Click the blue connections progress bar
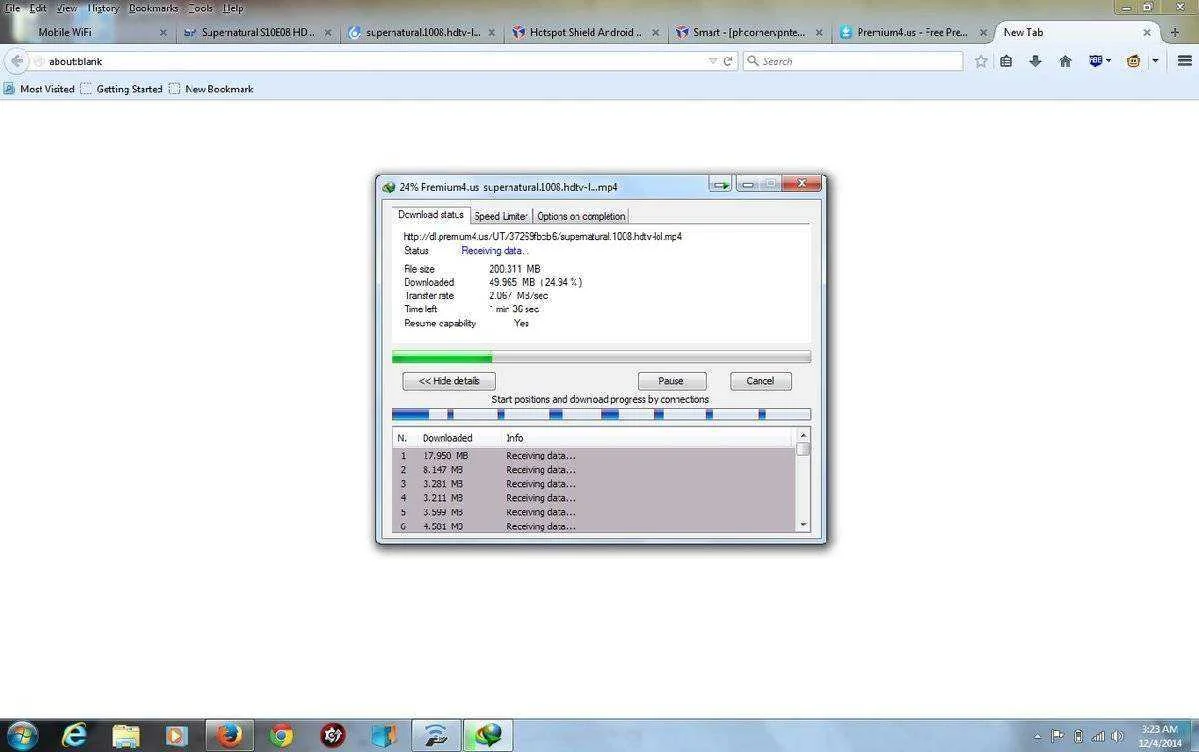Viewport: 1199px width, 752px height. coord(601,415)
